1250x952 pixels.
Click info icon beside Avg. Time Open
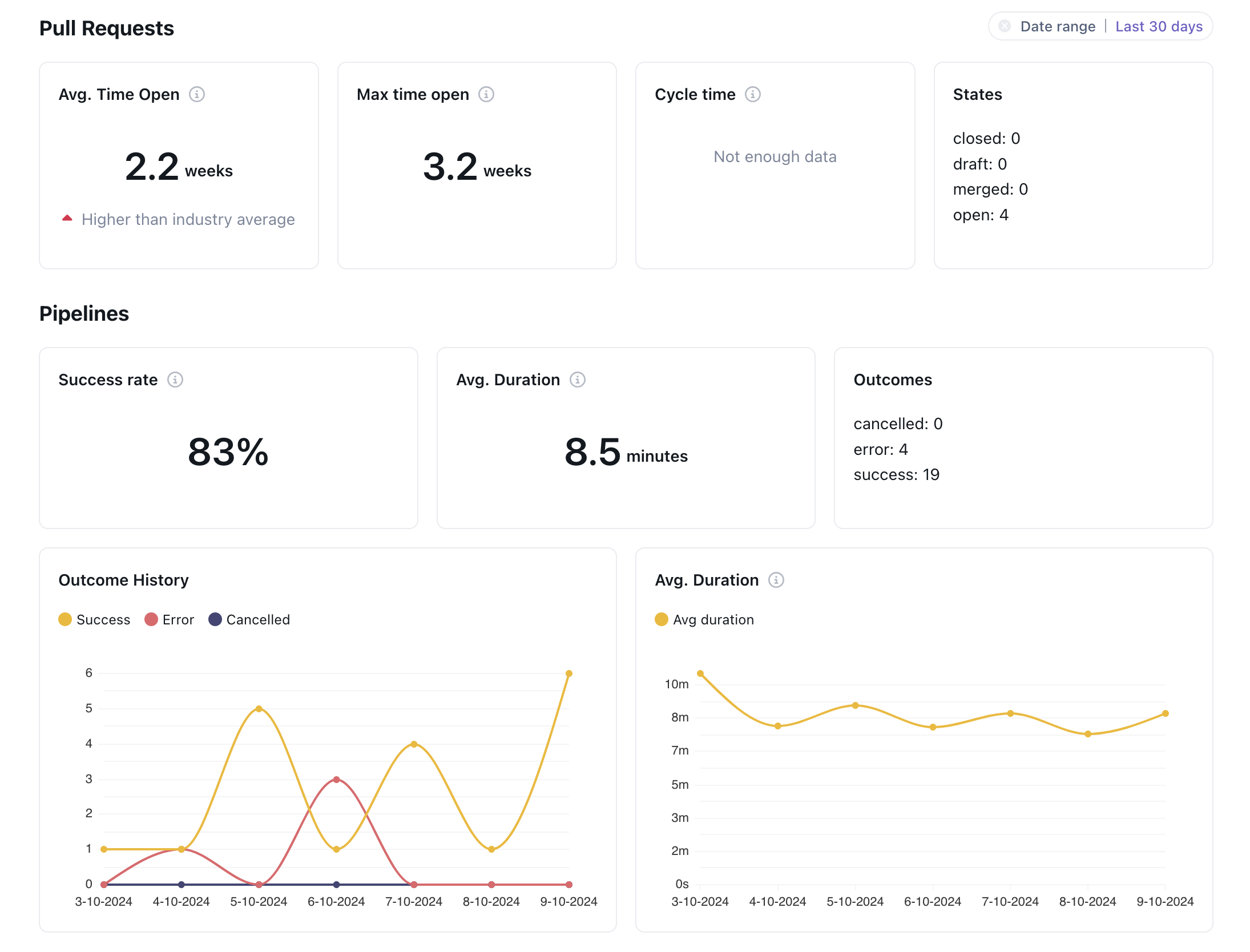(197, 94)
